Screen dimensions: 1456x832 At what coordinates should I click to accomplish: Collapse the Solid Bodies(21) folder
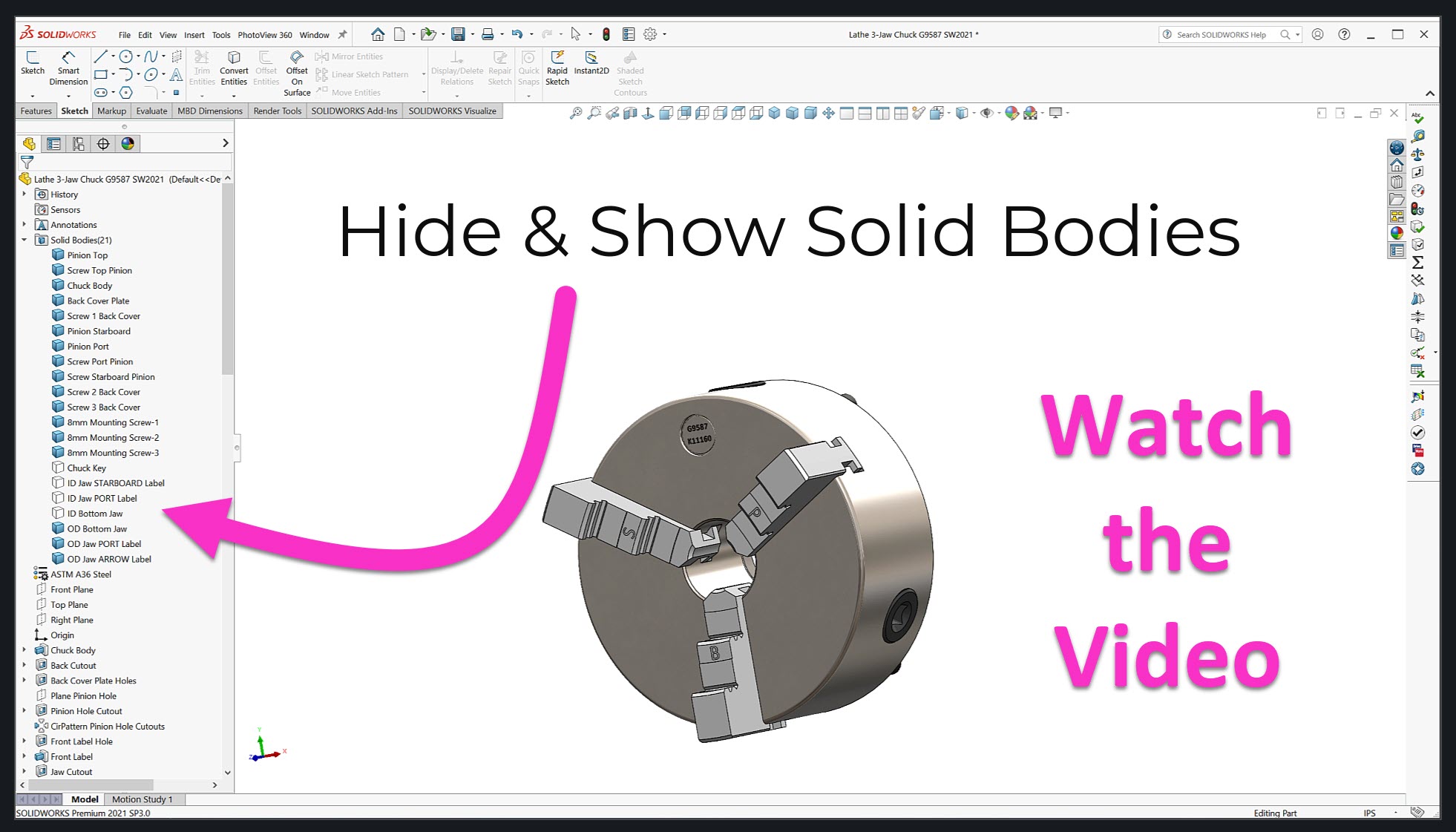[x=24, y=240]
